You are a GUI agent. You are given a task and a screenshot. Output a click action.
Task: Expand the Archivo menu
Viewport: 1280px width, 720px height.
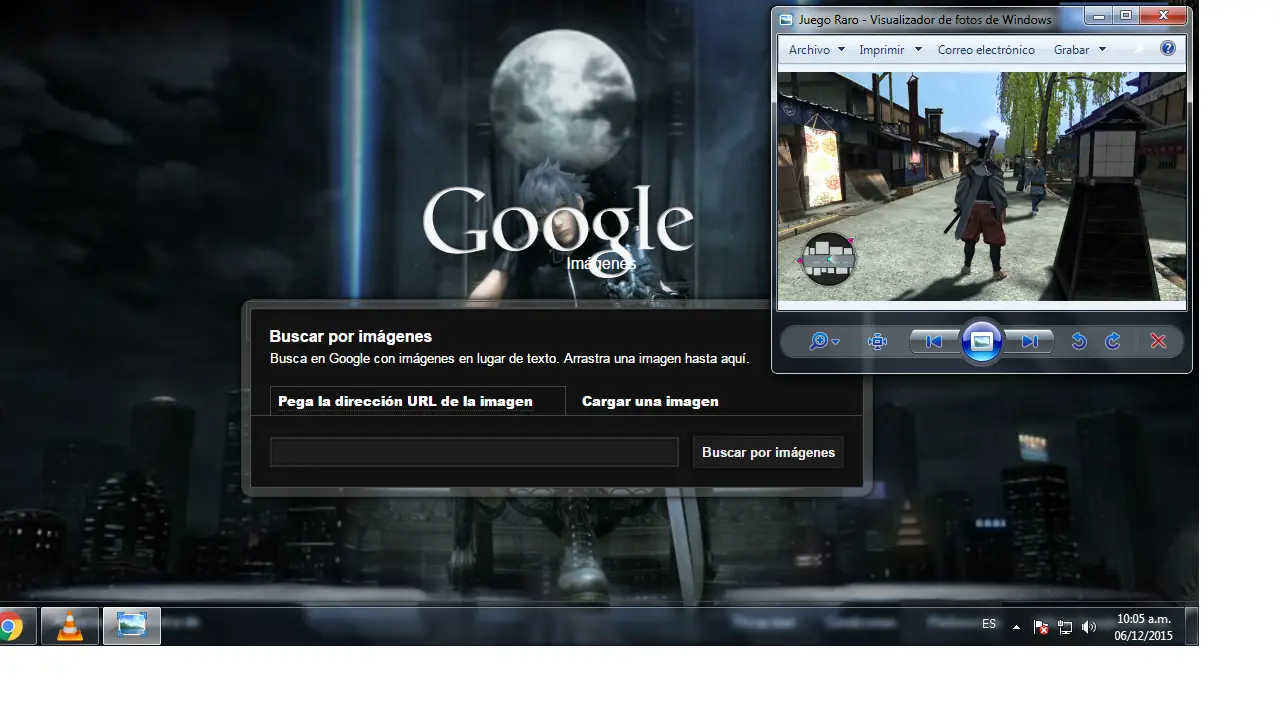click(x=816, y=50)
